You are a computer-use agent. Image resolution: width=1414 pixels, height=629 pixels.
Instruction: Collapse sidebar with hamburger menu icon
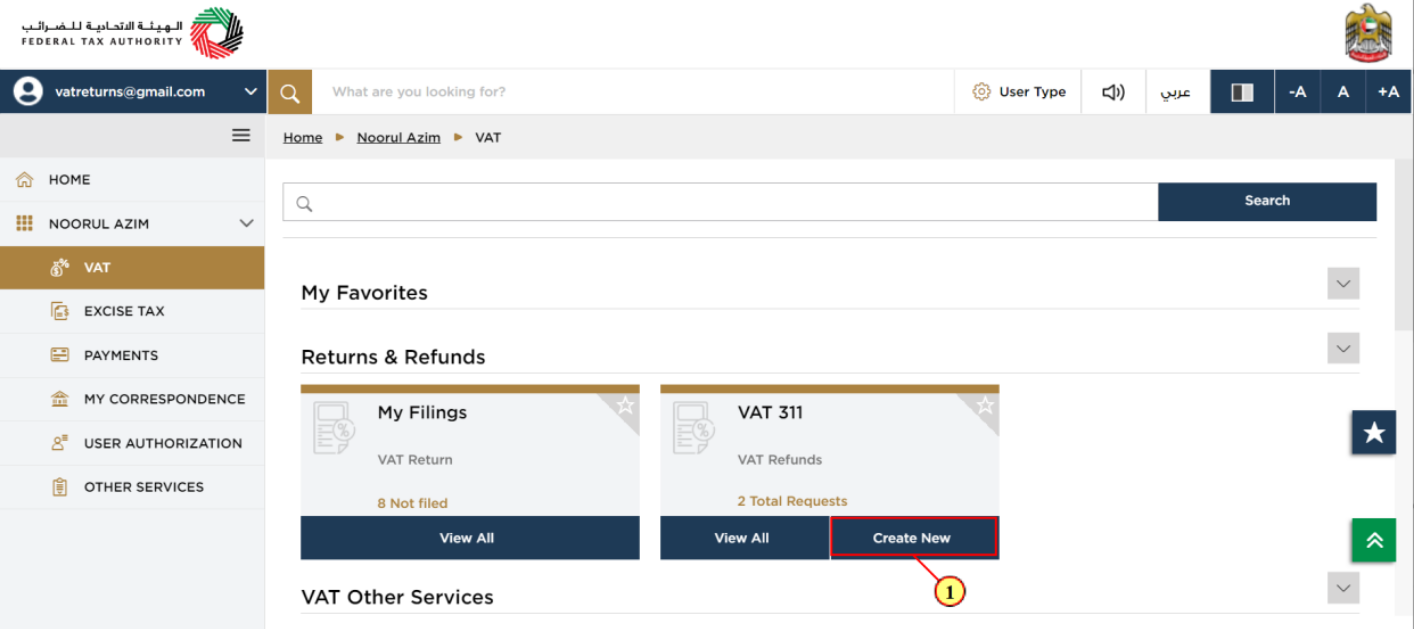pyautogui.click(x=241, y=135)
